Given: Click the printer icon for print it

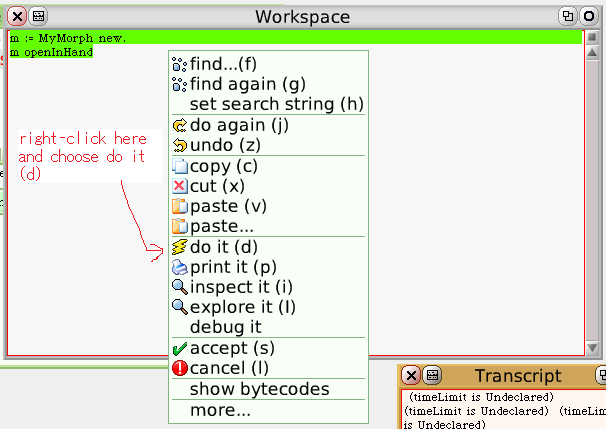Looking at the screenshot, I should tap(180, 267).
